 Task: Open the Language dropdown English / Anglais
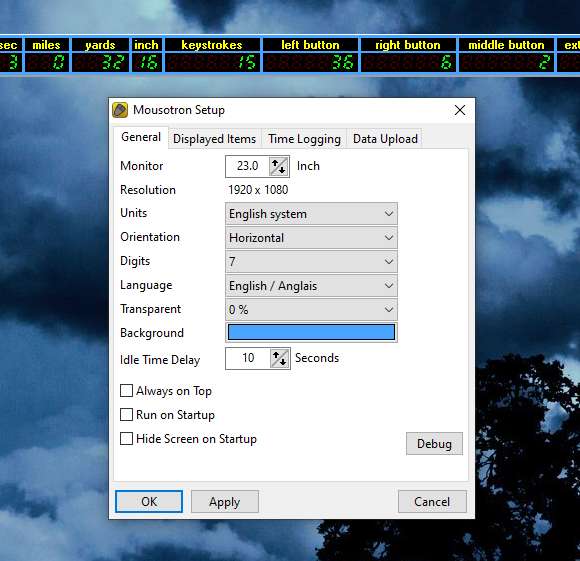[311, 285]
